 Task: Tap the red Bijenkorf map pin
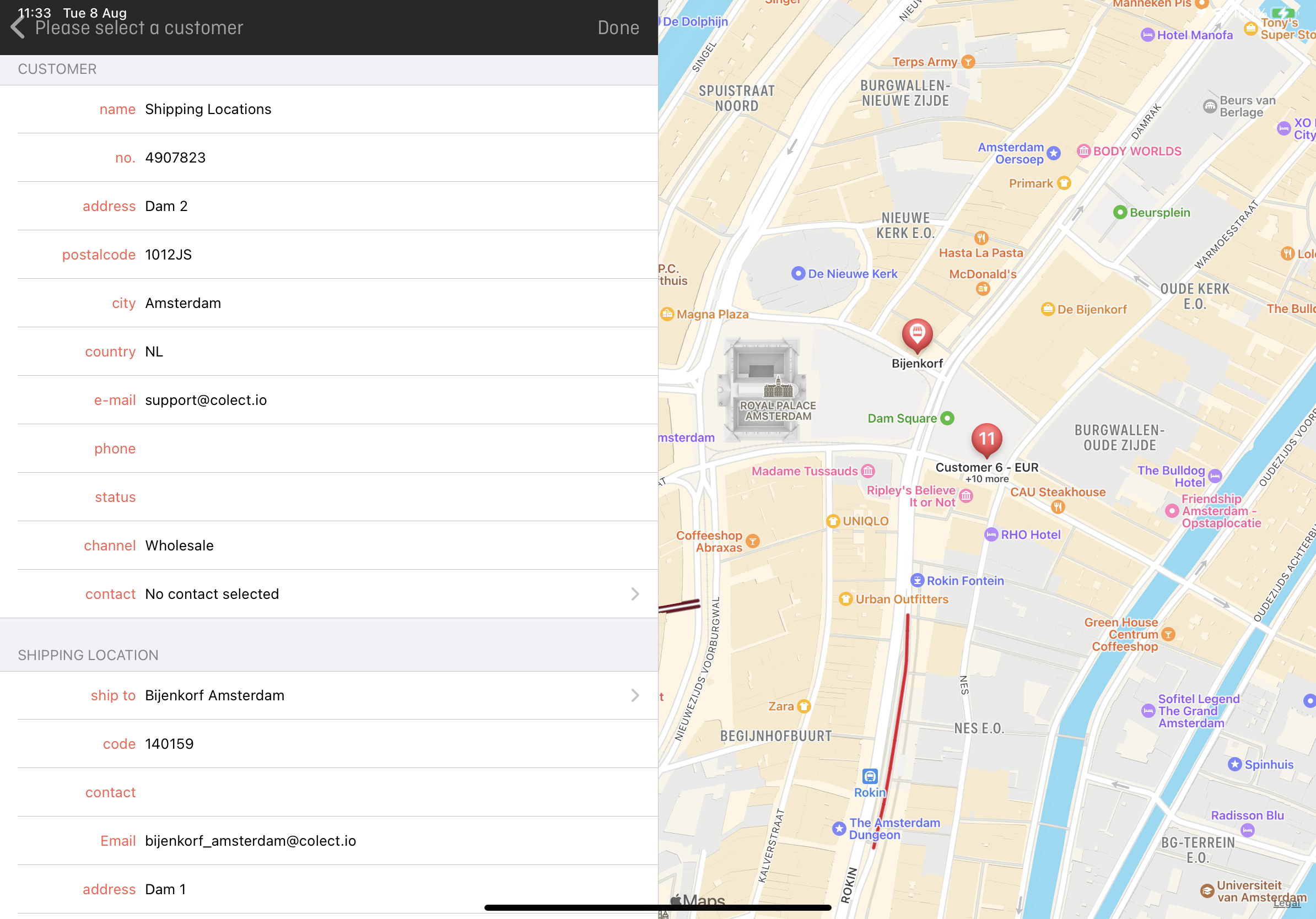917,334
